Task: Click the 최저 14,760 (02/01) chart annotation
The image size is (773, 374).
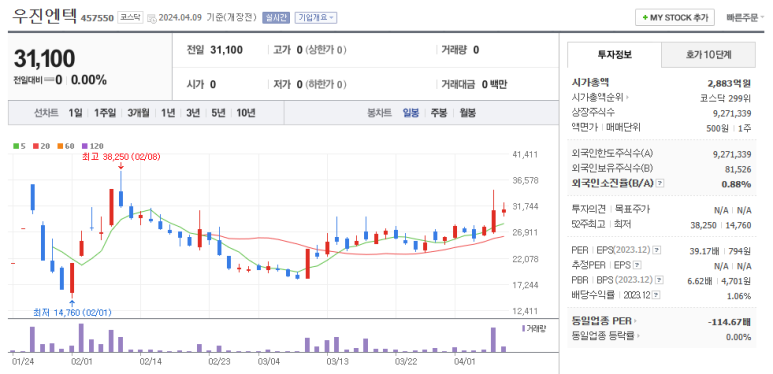Action: [x=72, y=312]
